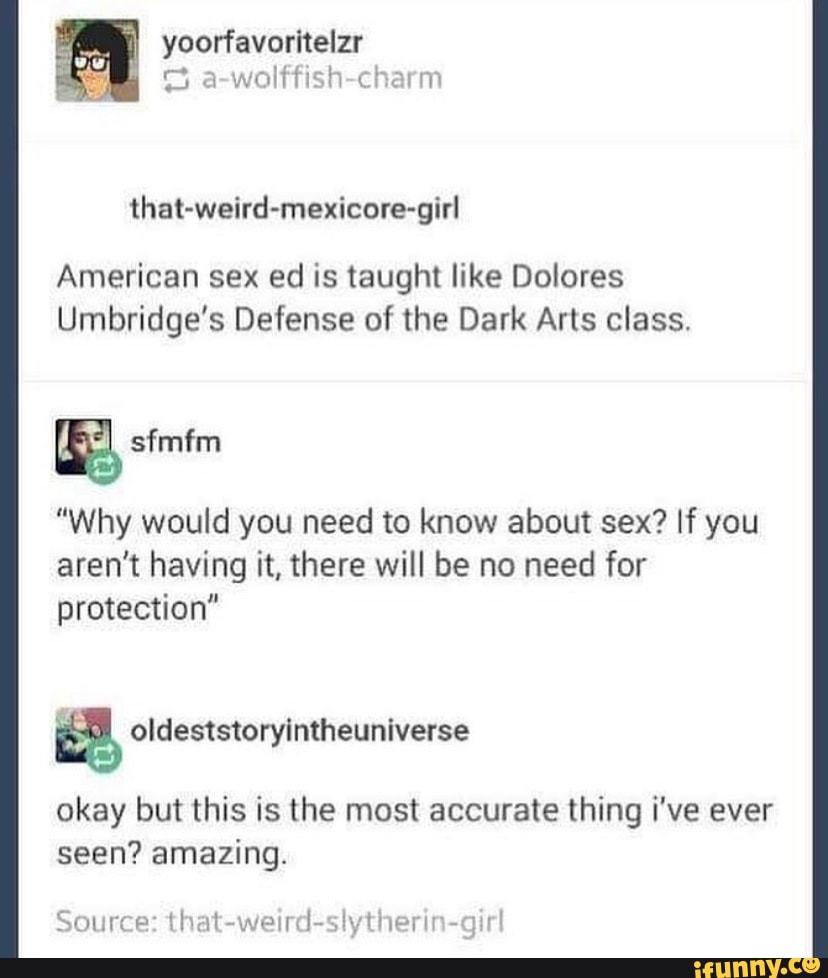Click green reblog badge on oldeststoryintheuniverse avatar
828x978 pixels.
(x=104, y=756)
